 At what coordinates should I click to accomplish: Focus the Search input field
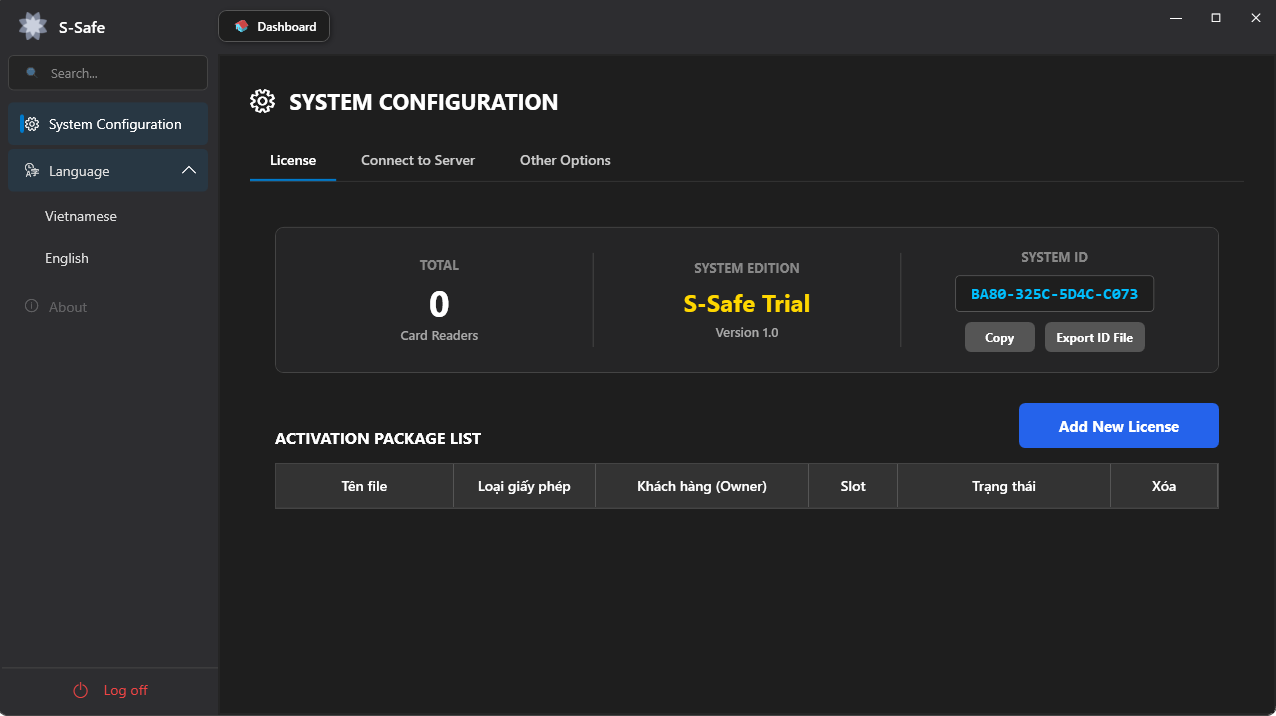tap(108, 73)
